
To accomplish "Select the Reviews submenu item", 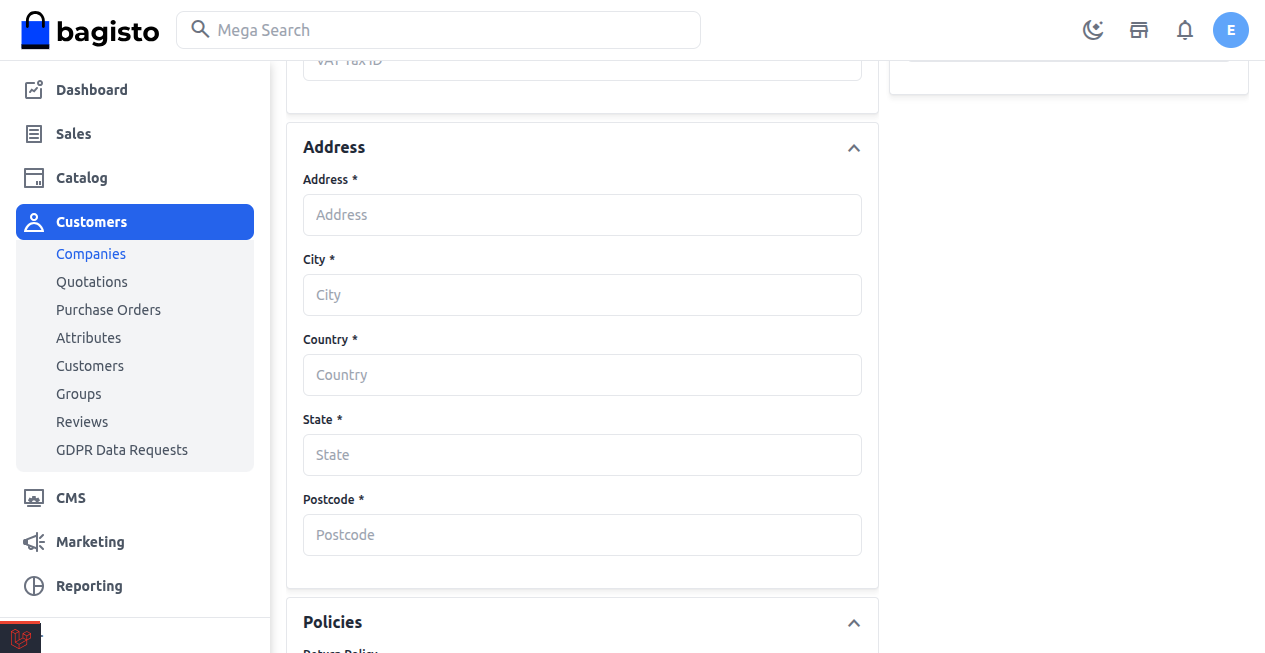I will pyautogui.click(x=82, y=421).
